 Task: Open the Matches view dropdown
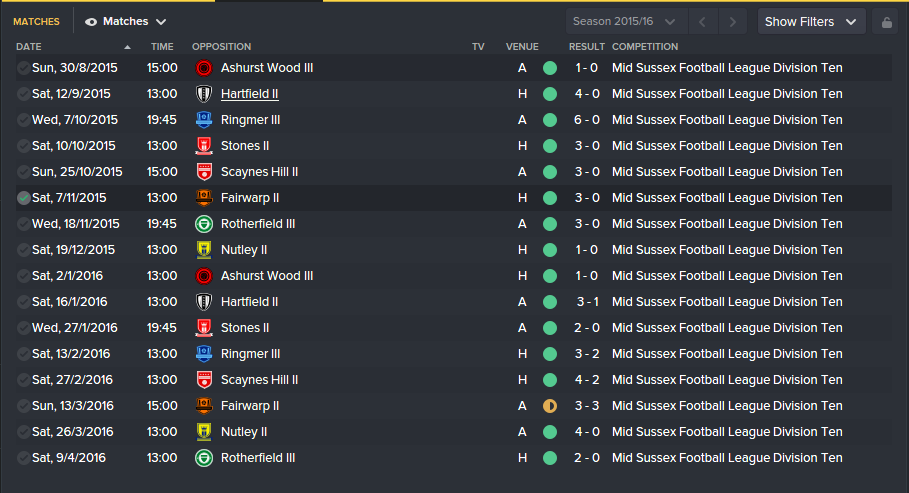pyautogui.click(x=126, y=21)
